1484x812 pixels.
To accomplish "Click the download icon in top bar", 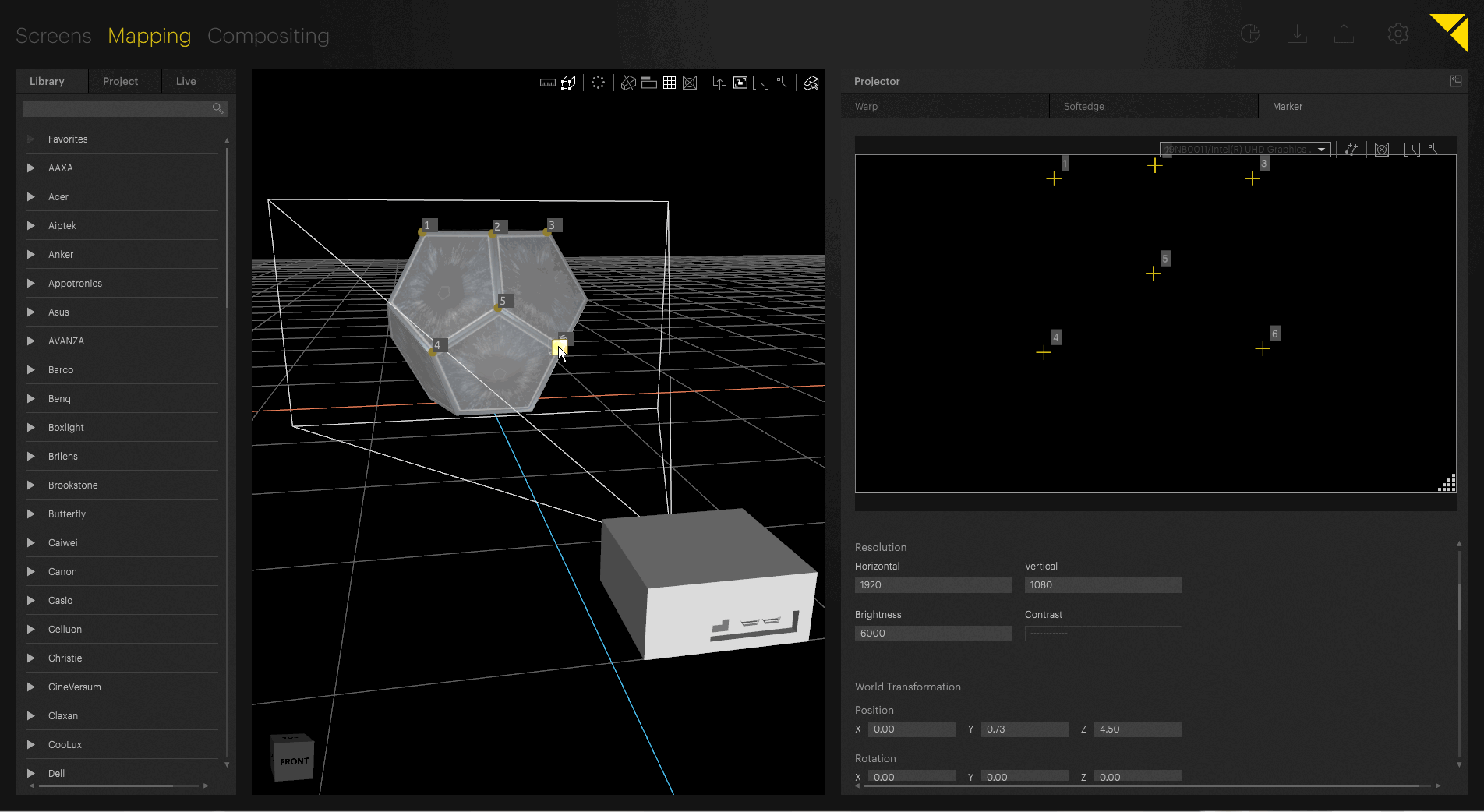I will 1297,34.
